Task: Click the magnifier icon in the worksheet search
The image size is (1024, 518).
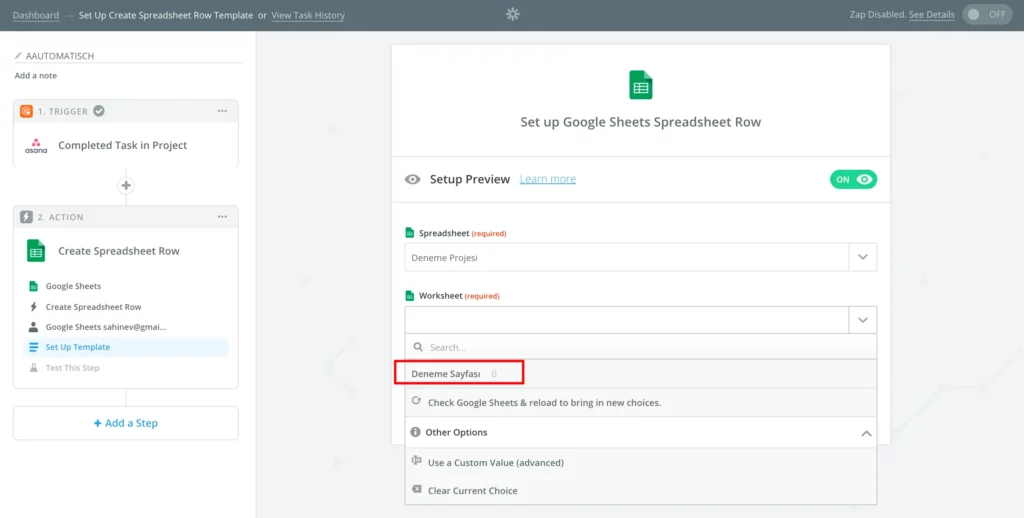Action: [418, 347]
